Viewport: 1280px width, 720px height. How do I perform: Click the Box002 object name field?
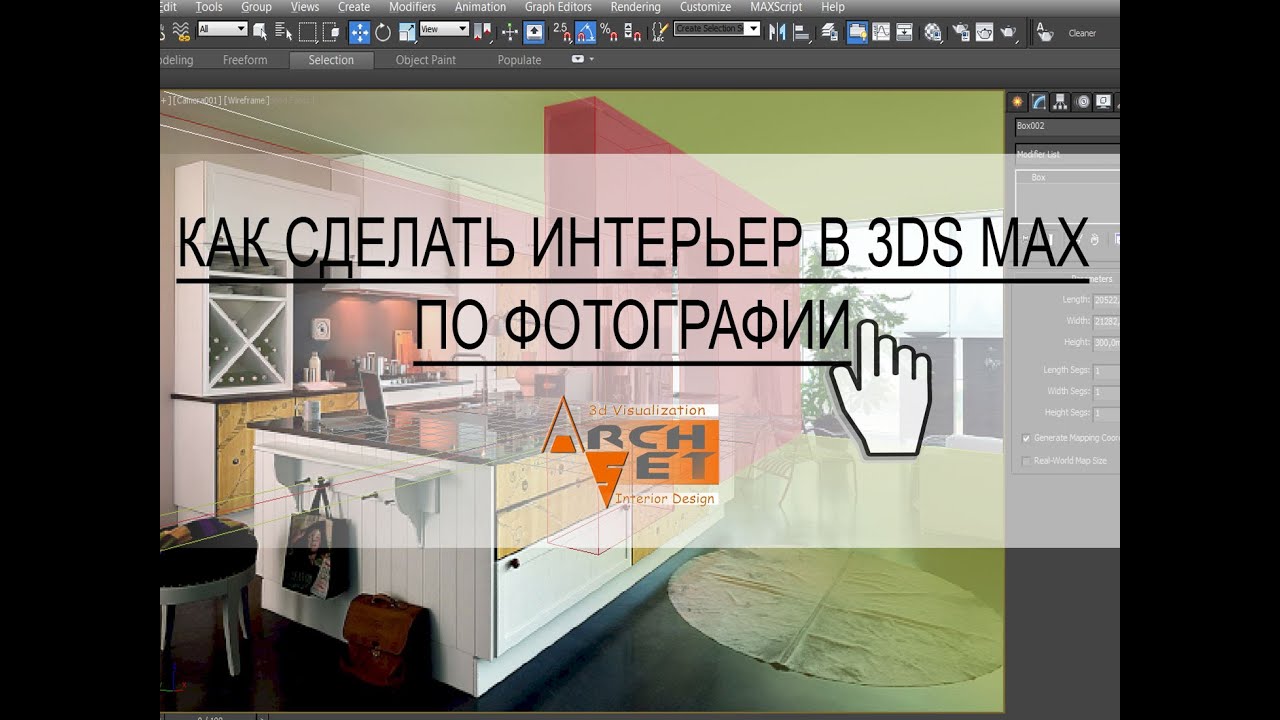[x=1067, y=126]
